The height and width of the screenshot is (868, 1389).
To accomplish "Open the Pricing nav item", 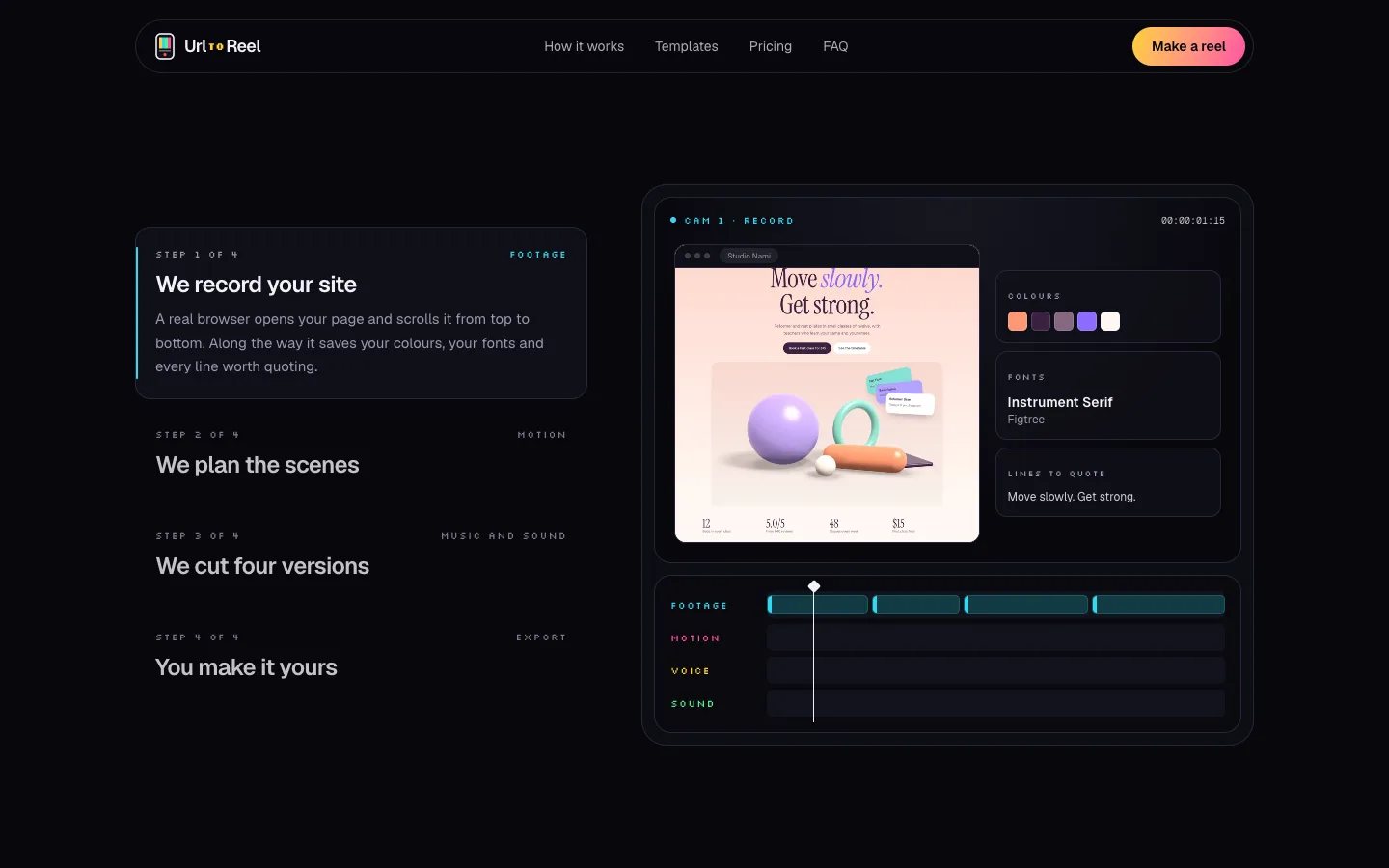I will point(771,46).
